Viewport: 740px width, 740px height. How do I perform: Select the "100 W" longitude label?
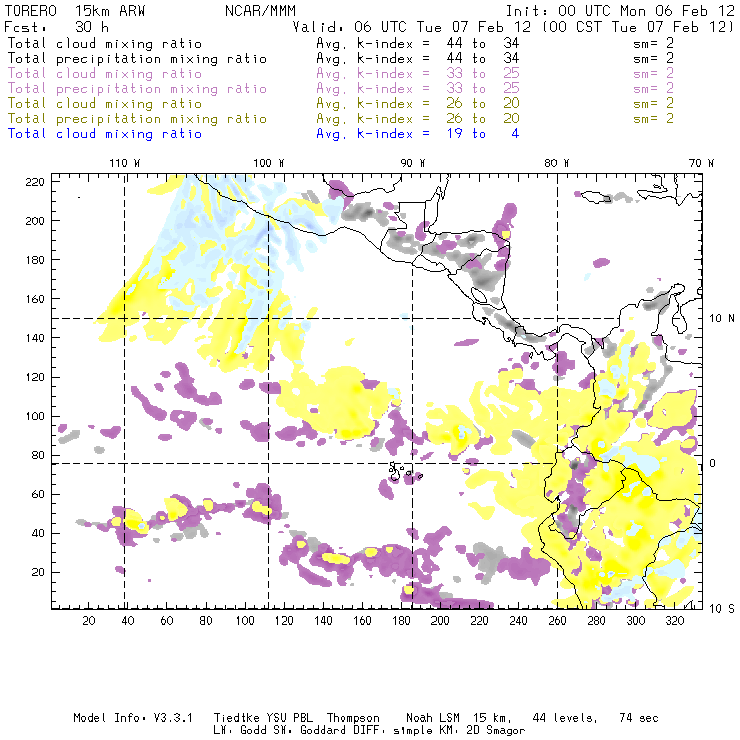(269, 163)
